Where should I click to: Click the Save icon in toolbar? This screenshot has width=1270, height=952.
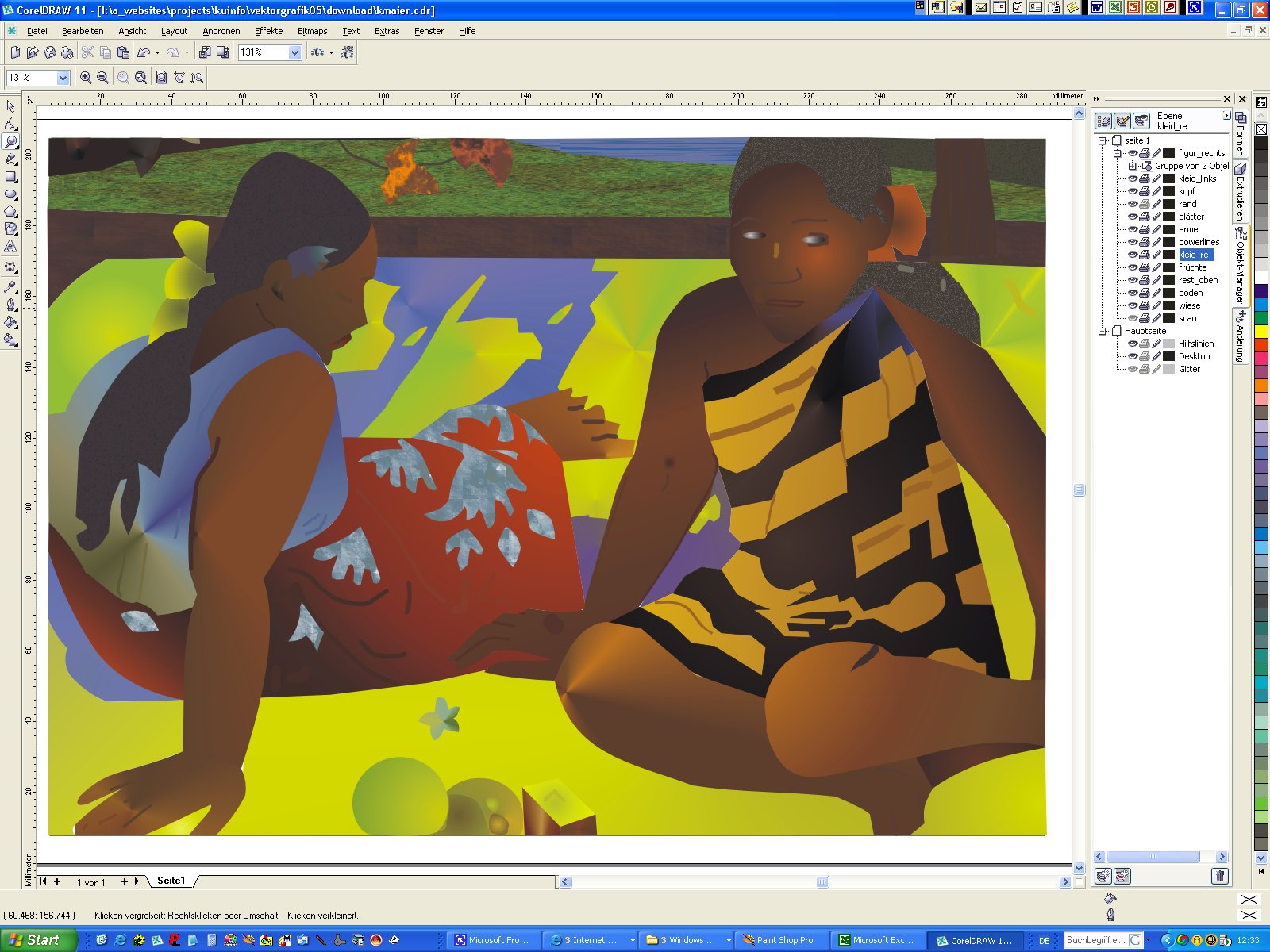[49, 52]
